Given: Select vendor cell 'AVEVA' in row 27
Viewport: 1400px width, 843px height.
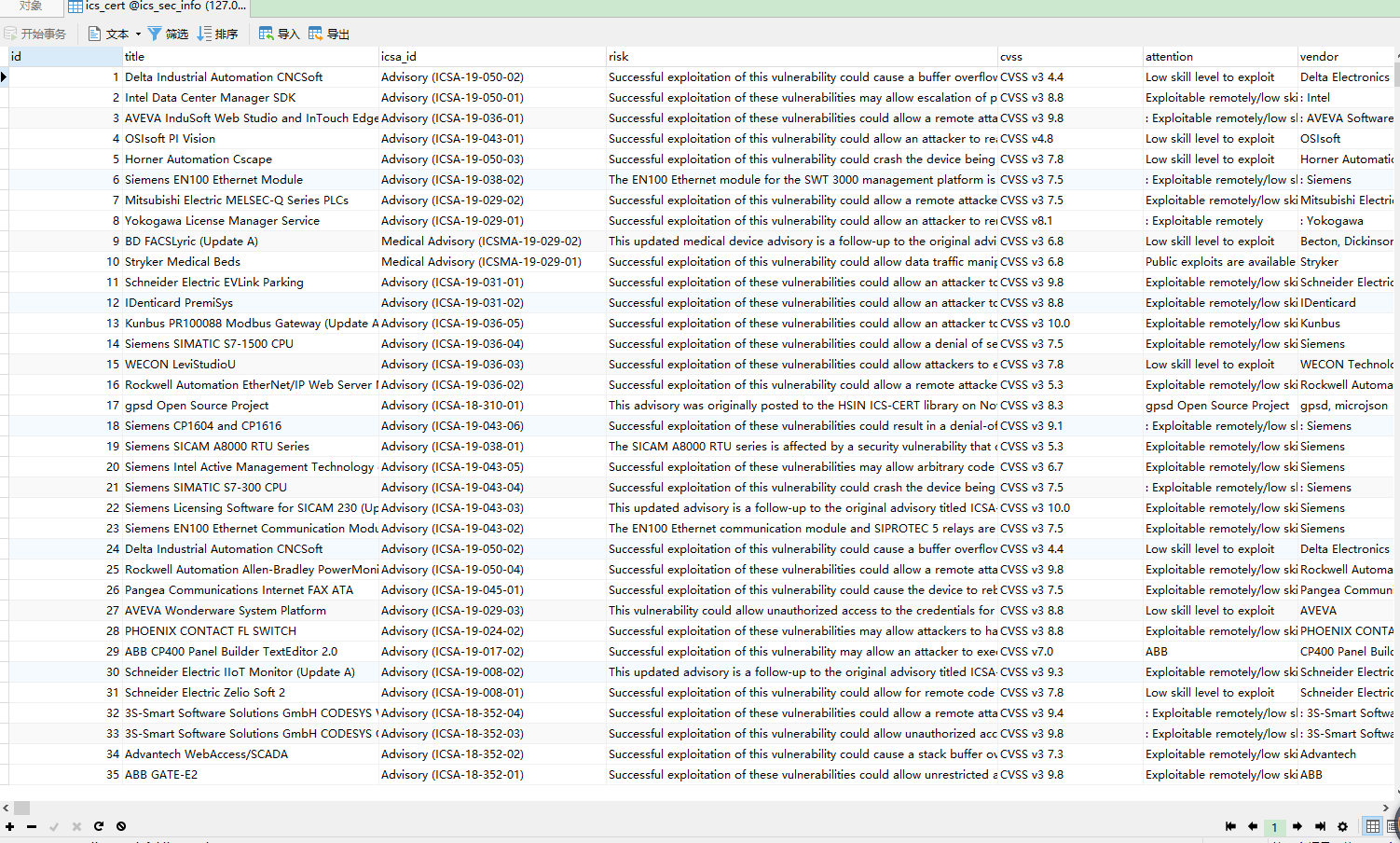Looking at the screenshot, I should click(1348, 611).
